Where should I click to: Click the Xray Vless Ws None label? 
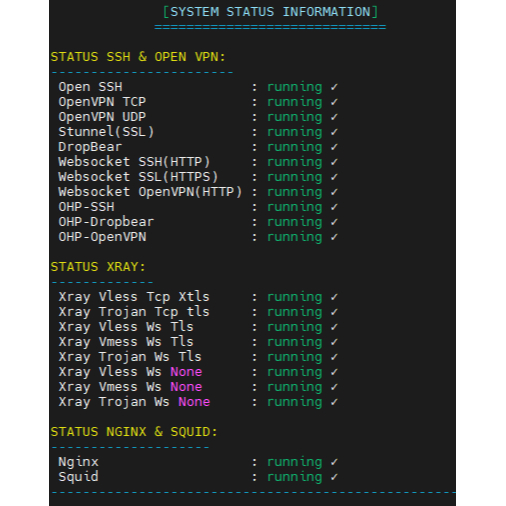click(x=130, y=372)
